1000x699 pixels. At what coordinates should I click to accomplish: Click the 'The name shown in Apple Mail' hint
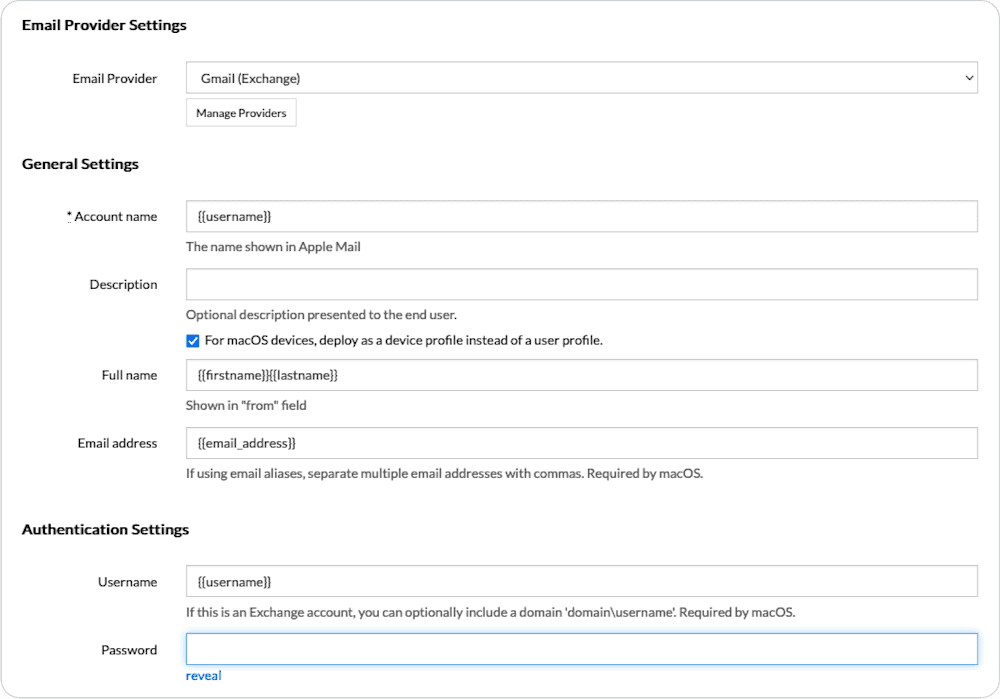tap(273, 247)
